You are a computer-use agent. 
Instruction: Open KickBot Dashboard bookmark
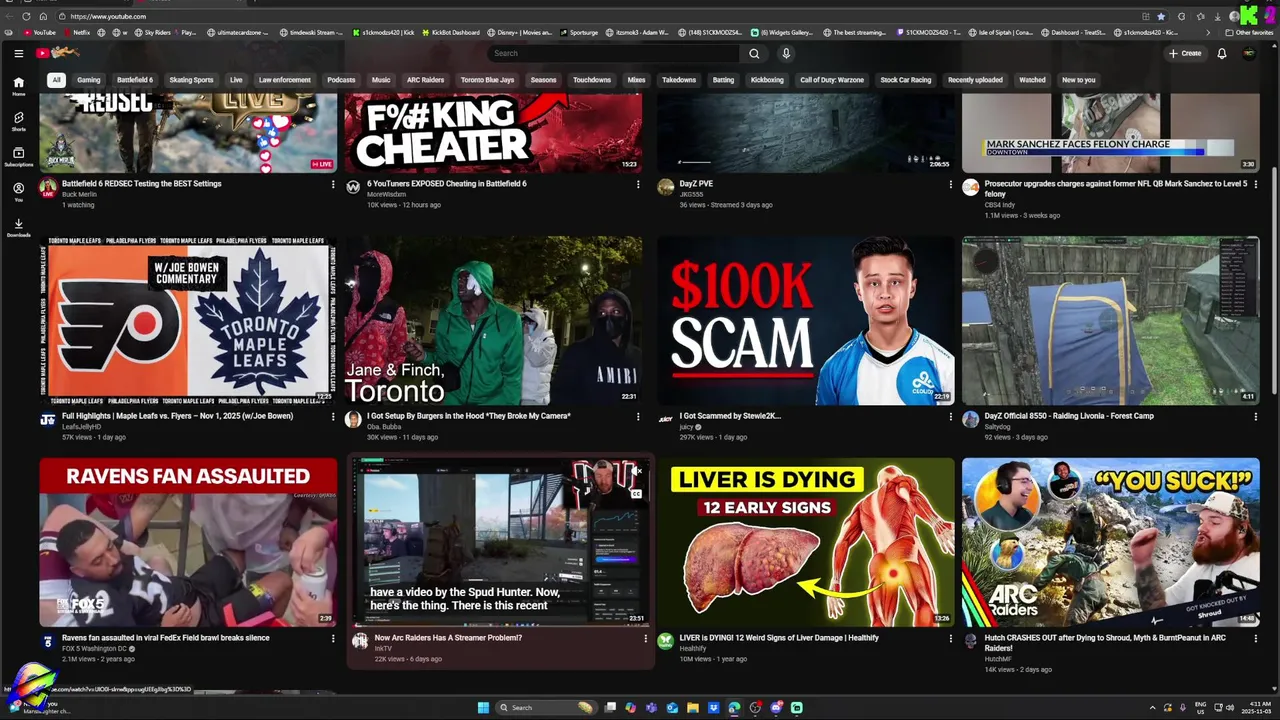450,32
